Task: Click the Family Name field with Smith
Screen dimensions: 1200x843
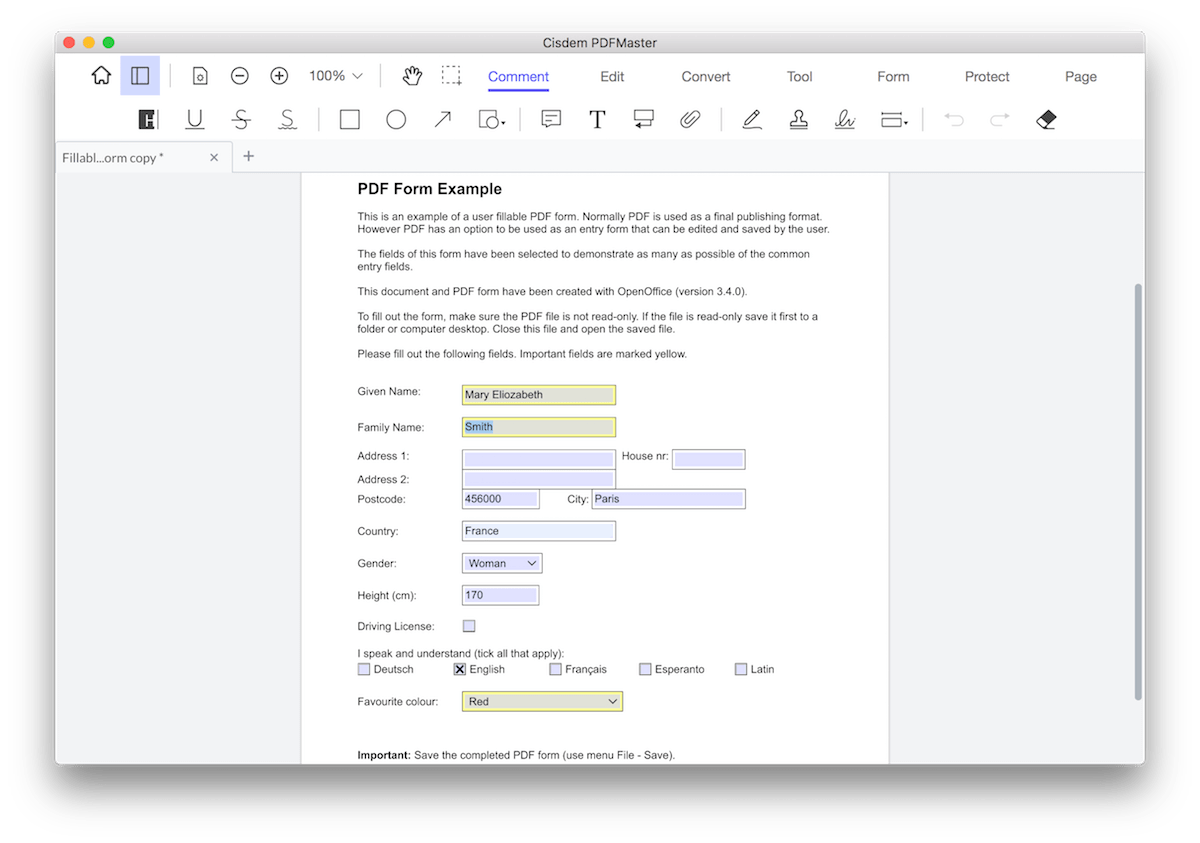Action: pos(539,427)
